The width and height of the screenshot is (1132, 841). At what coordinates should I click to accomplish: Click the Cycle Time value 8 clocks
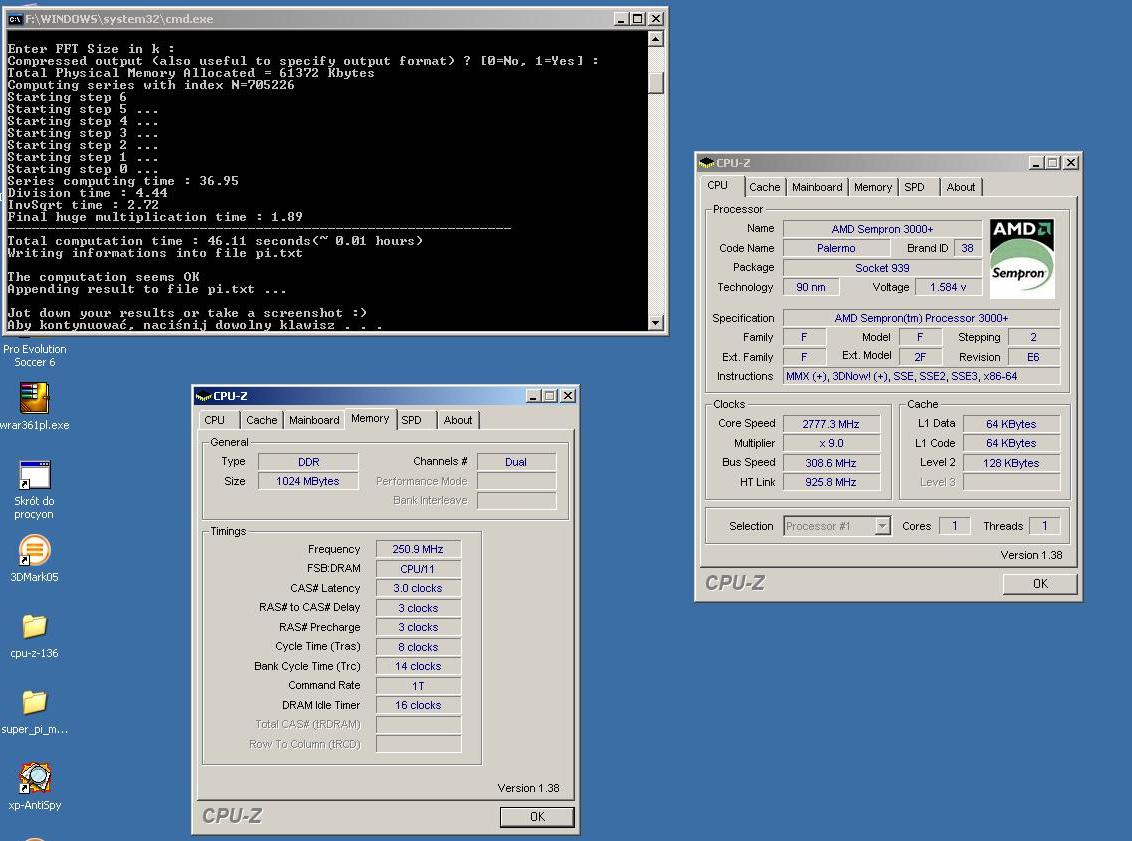coord(418,647)
